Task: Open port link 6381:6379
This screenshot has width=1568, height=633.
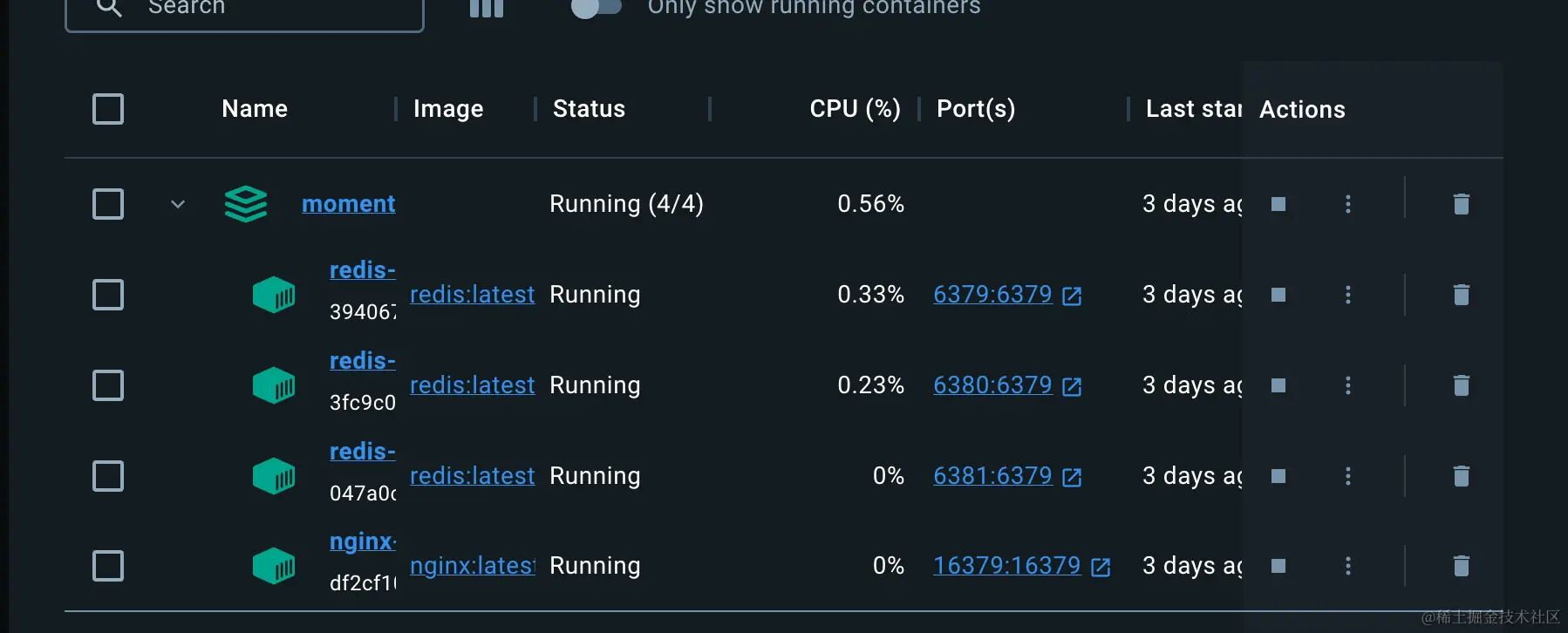Action: (993, 476)
